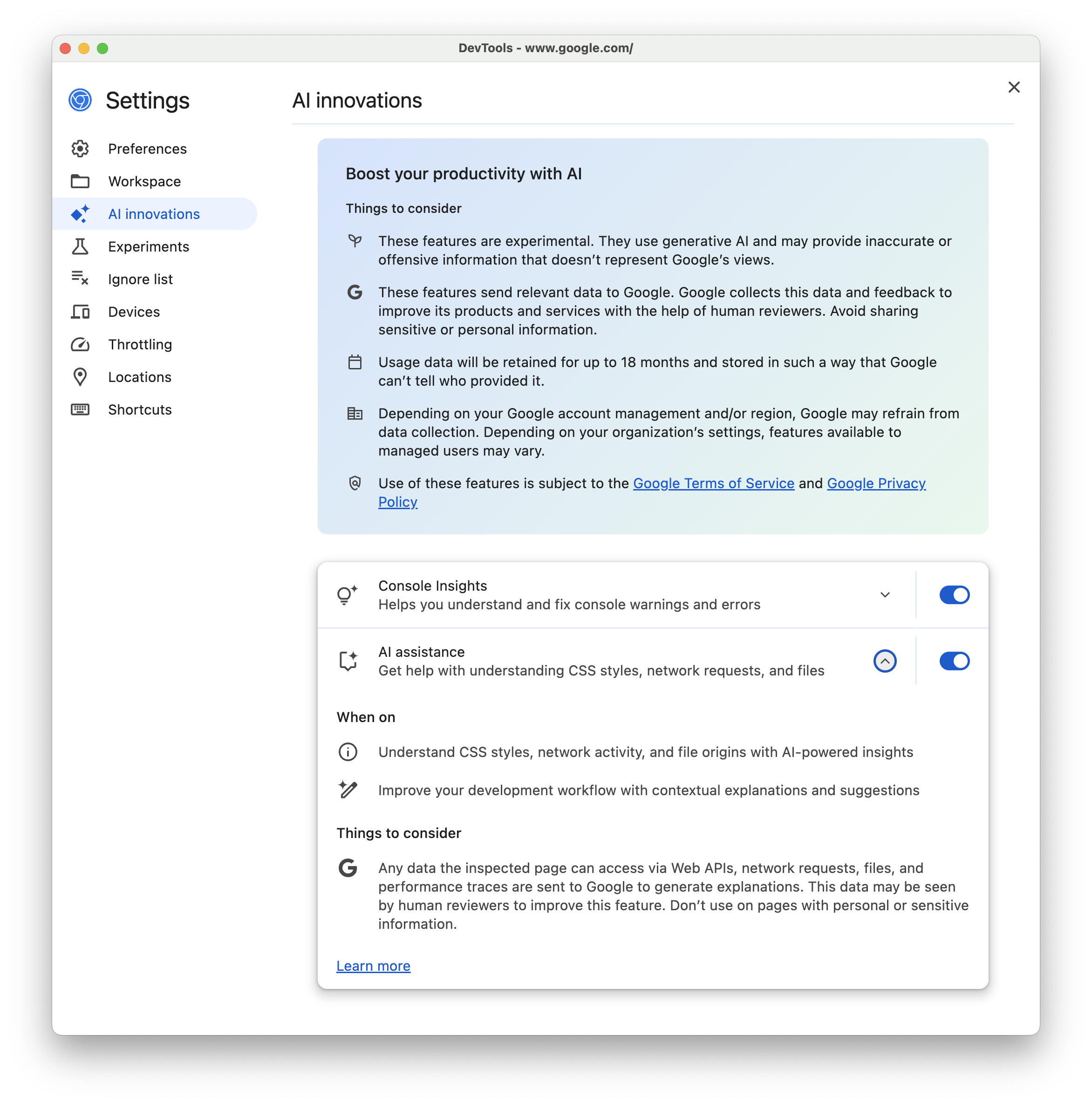Disable the AI assistance toggle
The width and height of the screenshot is (1092, 1104).
(x=954, y=660)
